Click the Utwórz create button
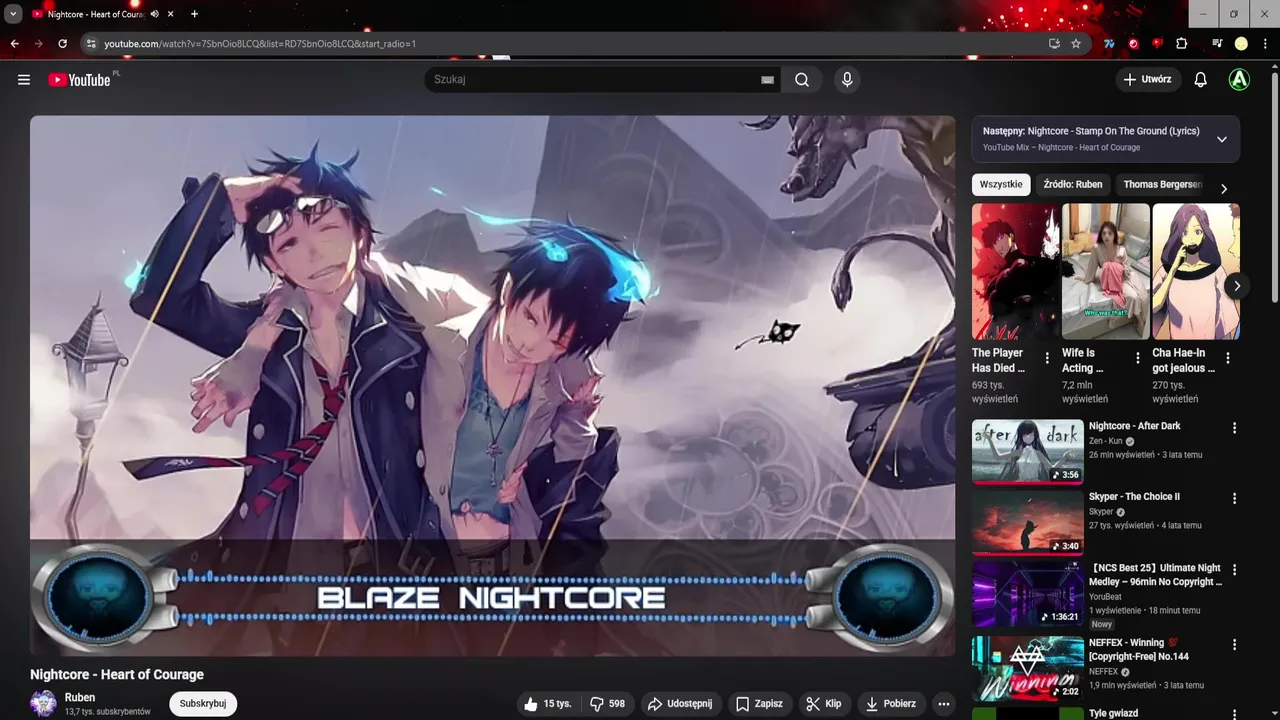 tap(1148, 80)
